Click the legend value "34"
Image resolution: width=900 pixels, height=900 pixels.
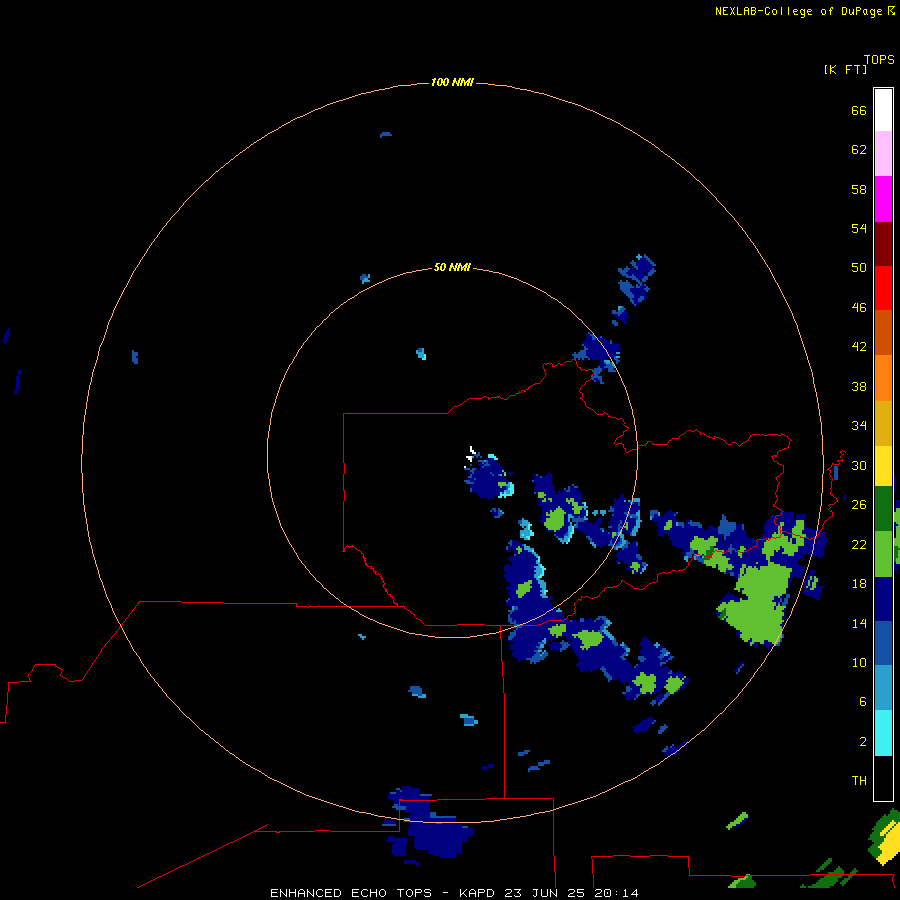click(x=859, y=426)
